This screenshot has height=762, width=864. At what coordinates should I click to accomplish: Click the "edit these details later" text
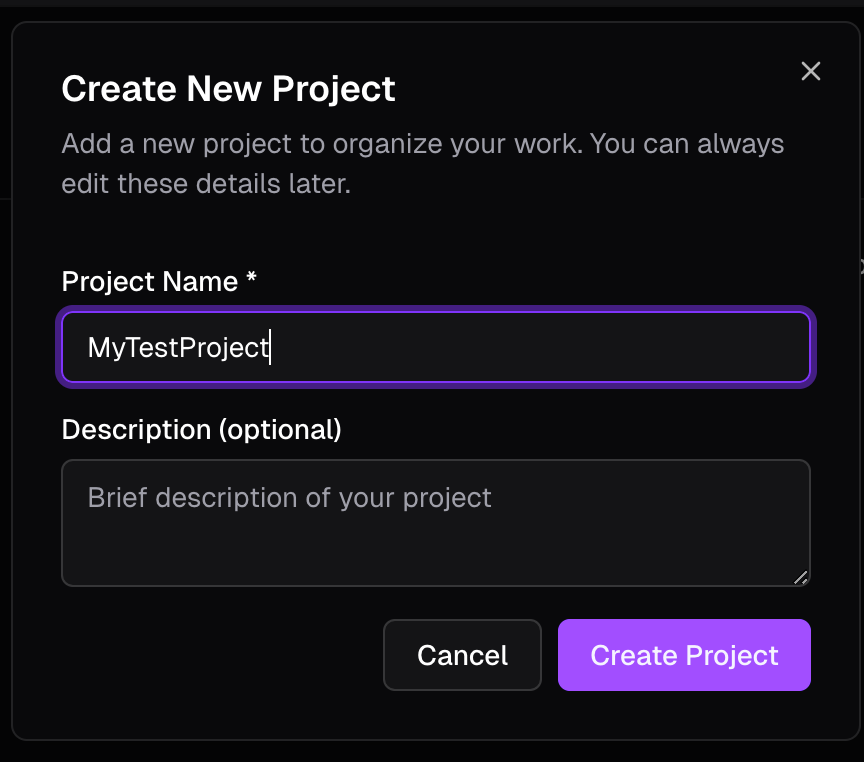click(206, 185)
